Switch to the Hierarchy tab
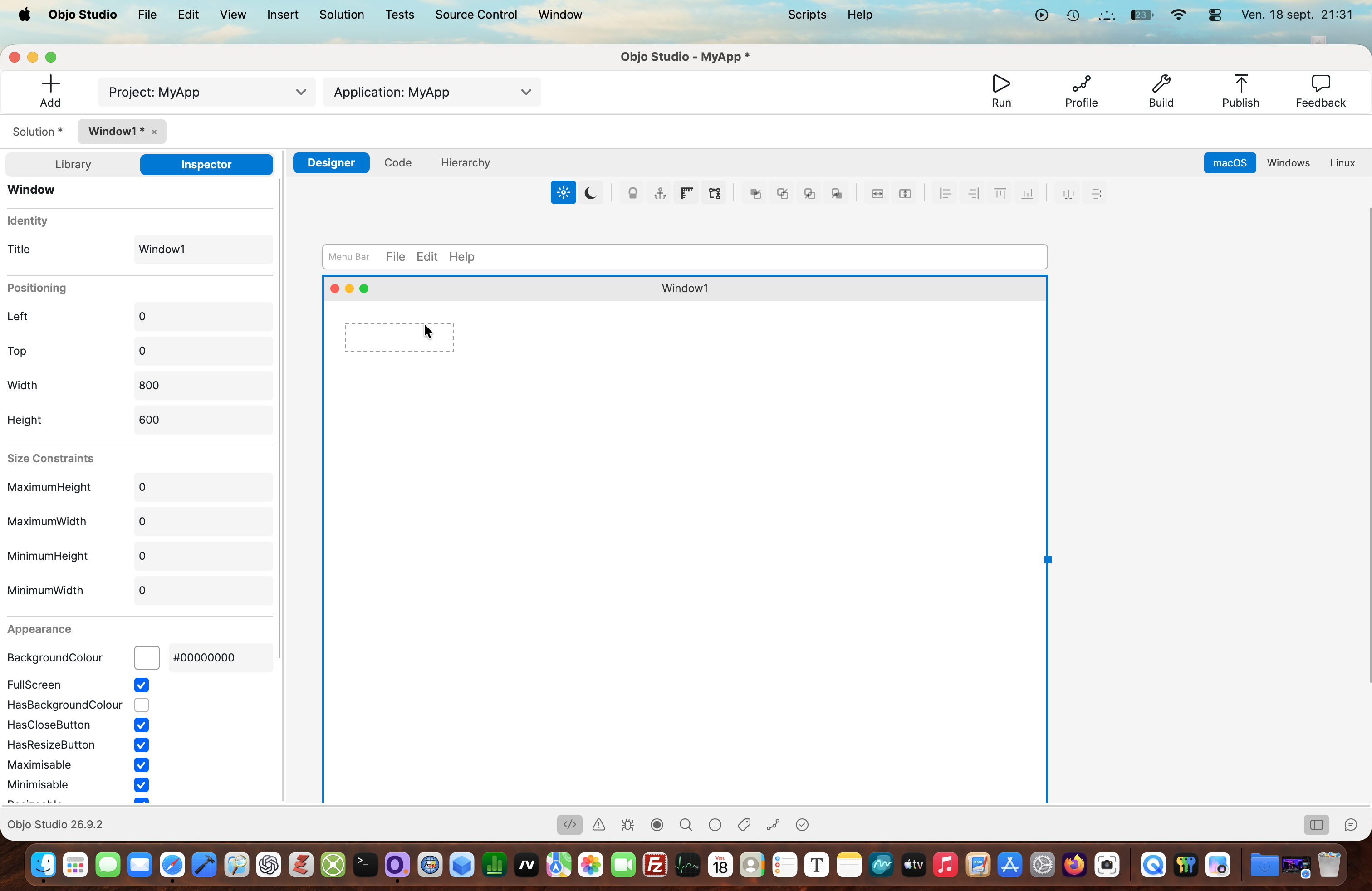The width and height of the screenshot is (1372, 891). click(465, 163)
